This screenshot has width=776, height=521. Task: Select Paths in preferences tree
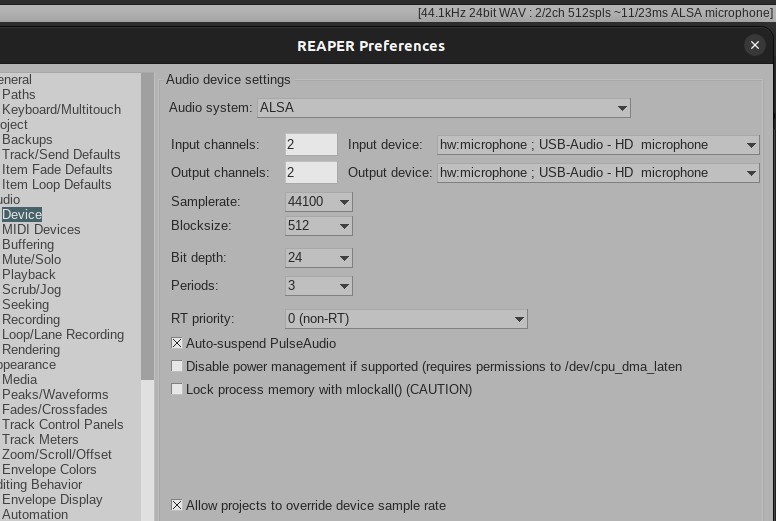(19, 95)
